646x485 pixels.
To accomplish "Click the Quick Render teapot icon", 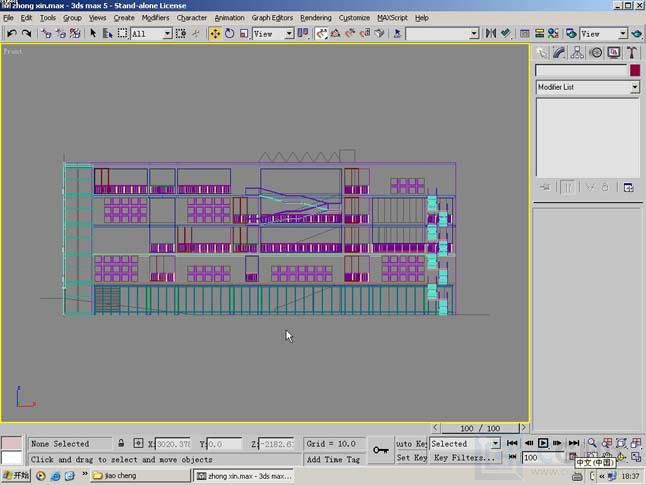I will tap(637, 33).
